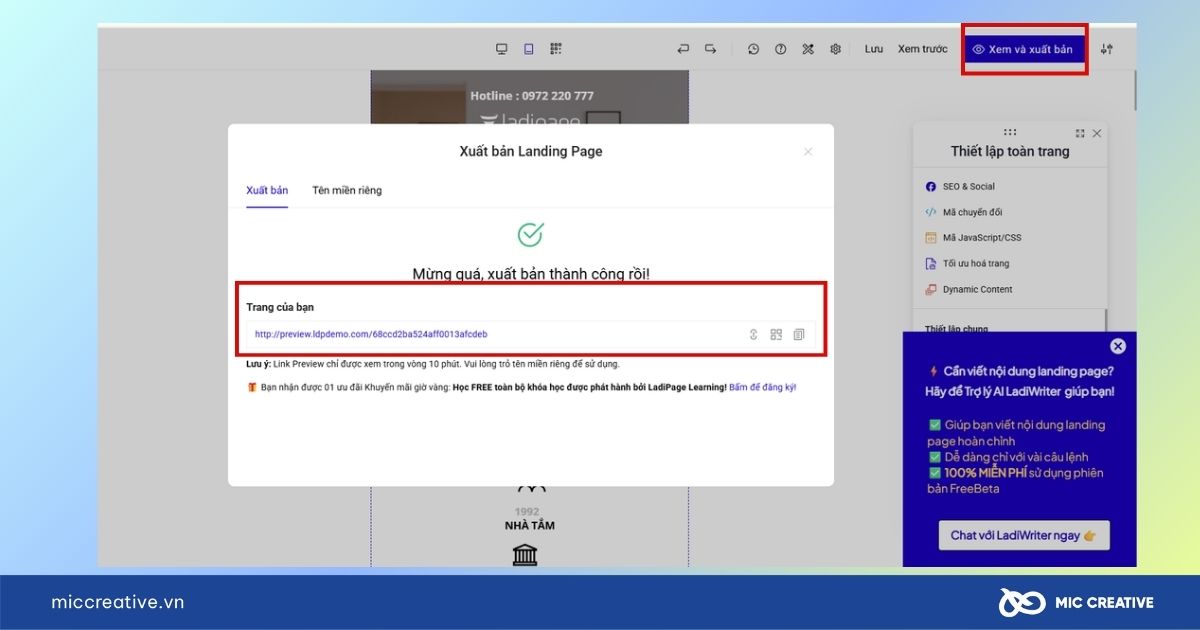Click Chat với LadiWriter ngay button

[1023, 535]
